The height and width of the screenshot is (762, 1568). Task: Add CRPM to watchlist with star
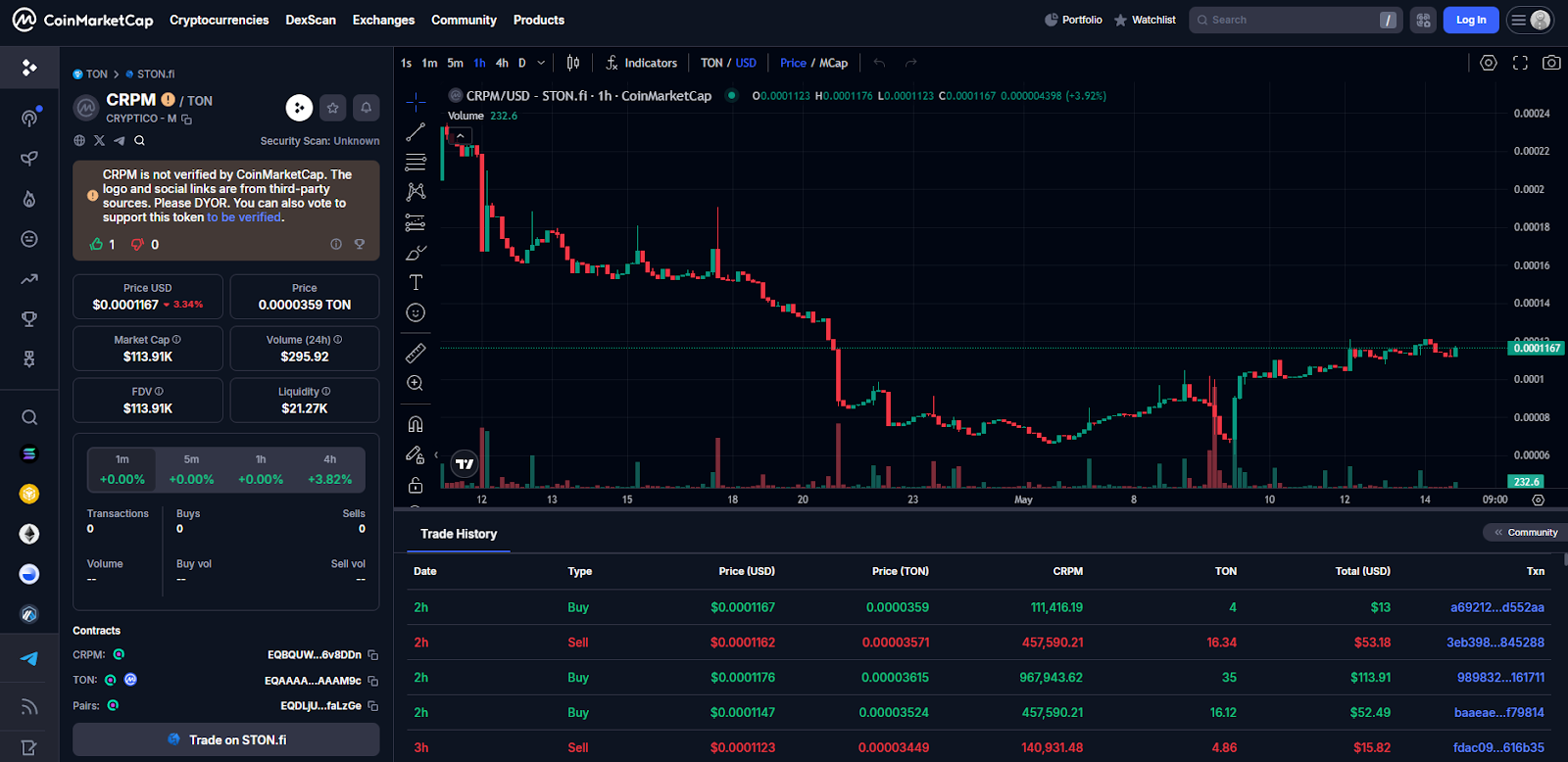[332, 108]
